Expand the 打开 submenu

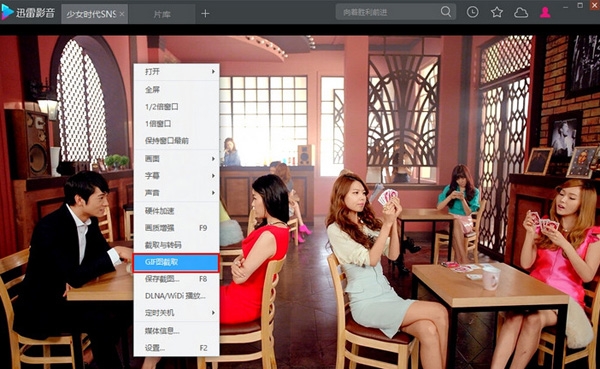176,72
